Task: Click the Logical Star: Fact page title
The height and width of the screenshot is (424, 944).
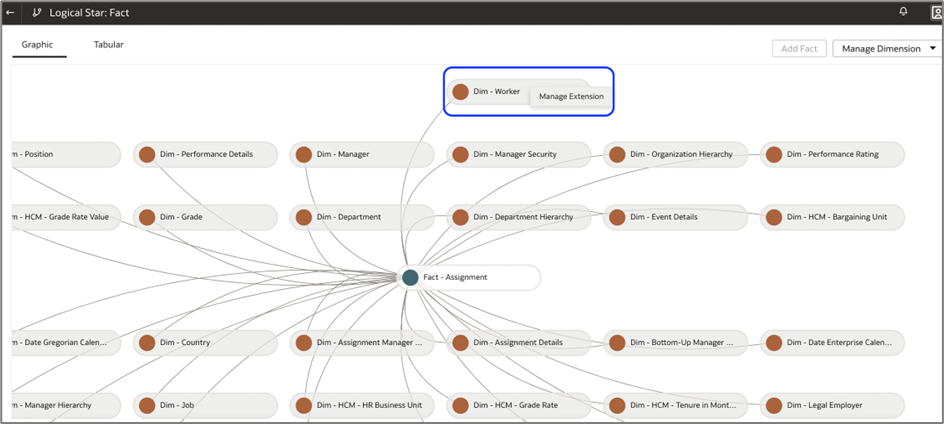Action: click(x=90, y=12)
